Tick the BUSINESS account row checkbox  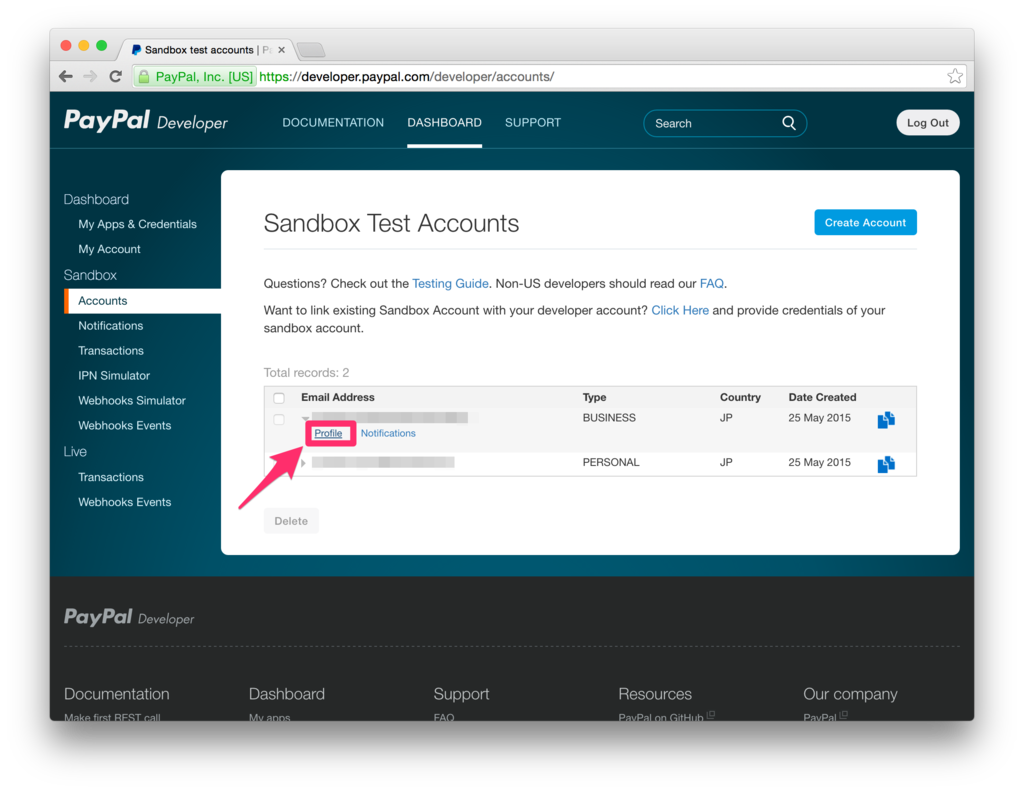click(280, 419)
